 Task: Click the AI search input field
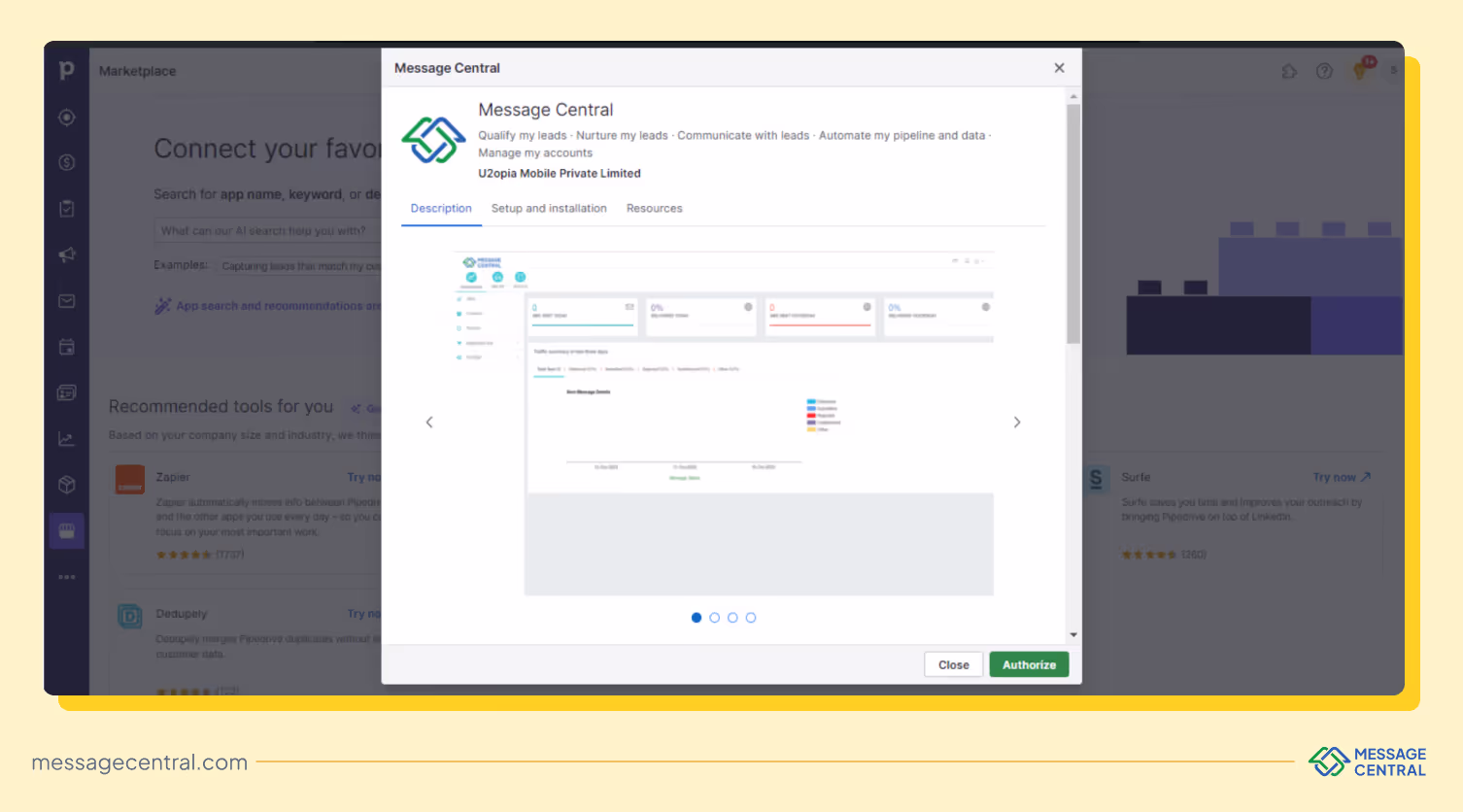click(x=268, y=231)
